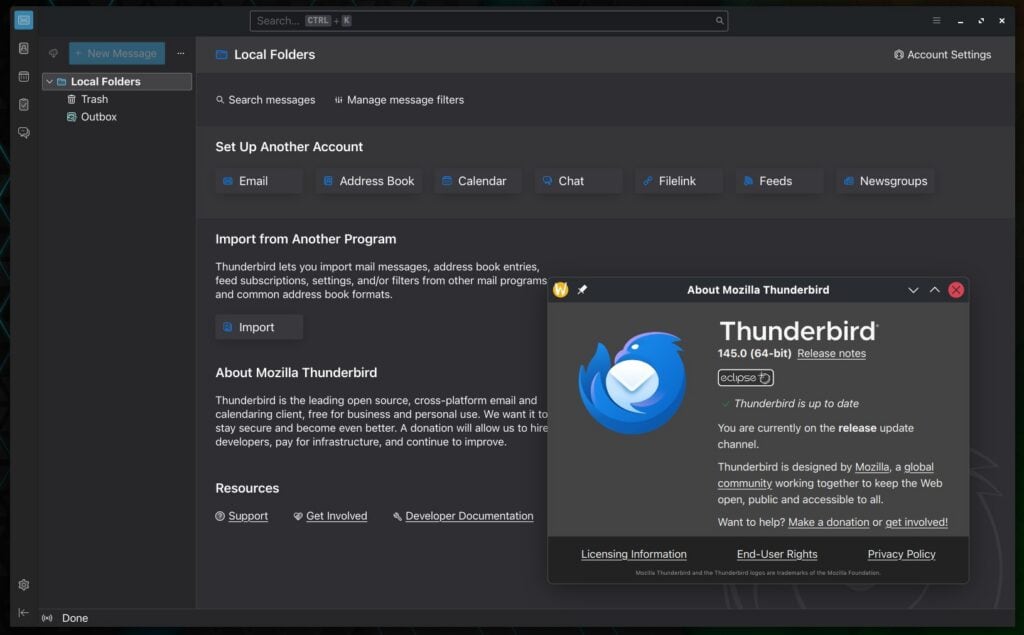Click inside the global Search field
This screenshot has height=635, width=1024.
[490, 19]
